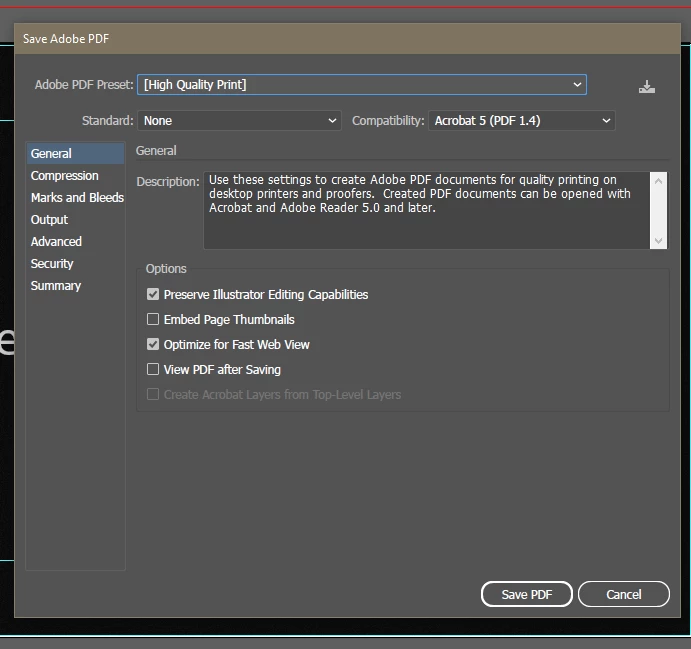691x649 pixels.
Task: Switch to the Security section
Action: pyautogui.click(x=75, y=263)
